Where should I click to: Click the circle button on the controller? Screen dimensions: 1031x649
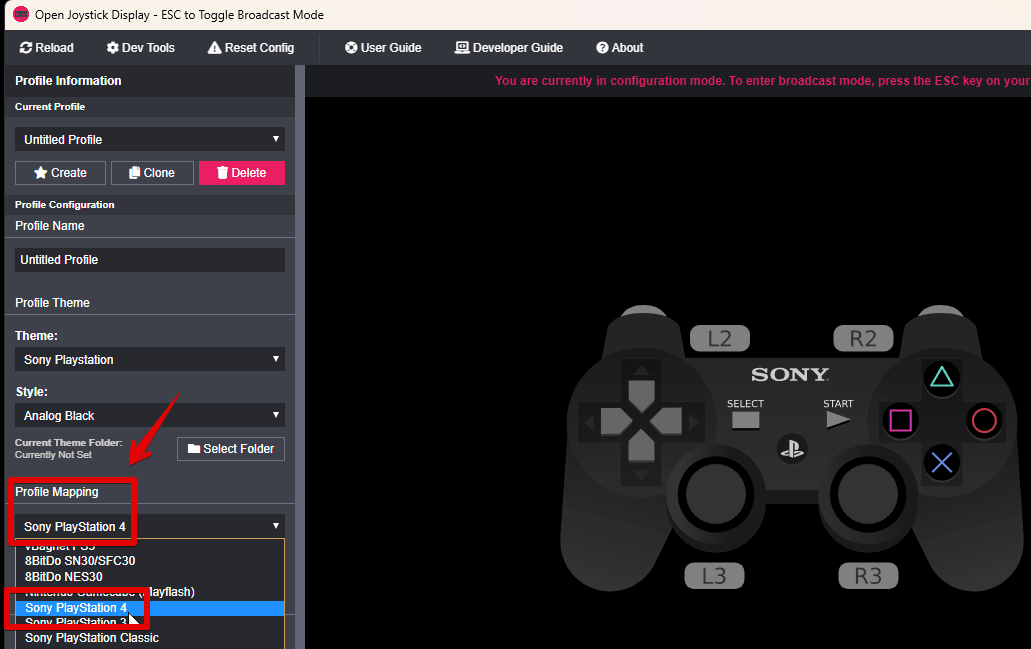click(x=984, y=420)
